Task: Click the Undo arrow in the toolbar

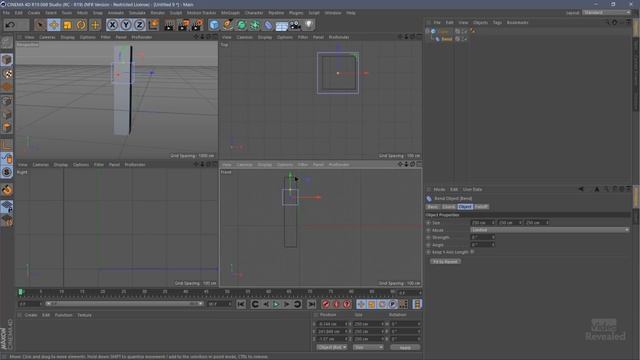Action: pos(11,25)
